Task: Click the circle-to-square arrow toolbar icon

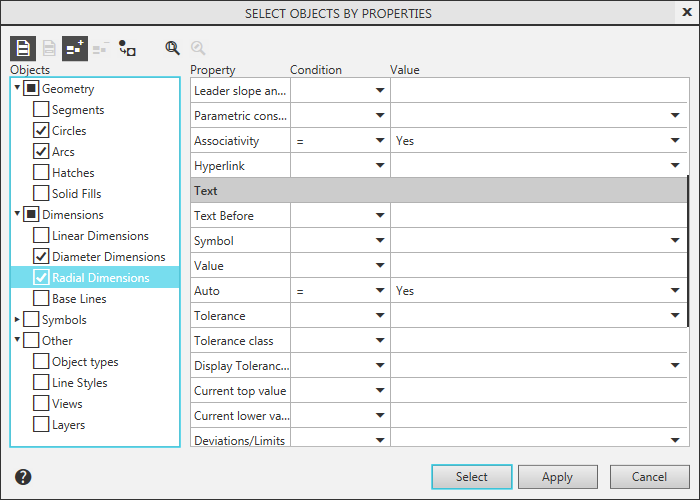Action: pos(127,47)
